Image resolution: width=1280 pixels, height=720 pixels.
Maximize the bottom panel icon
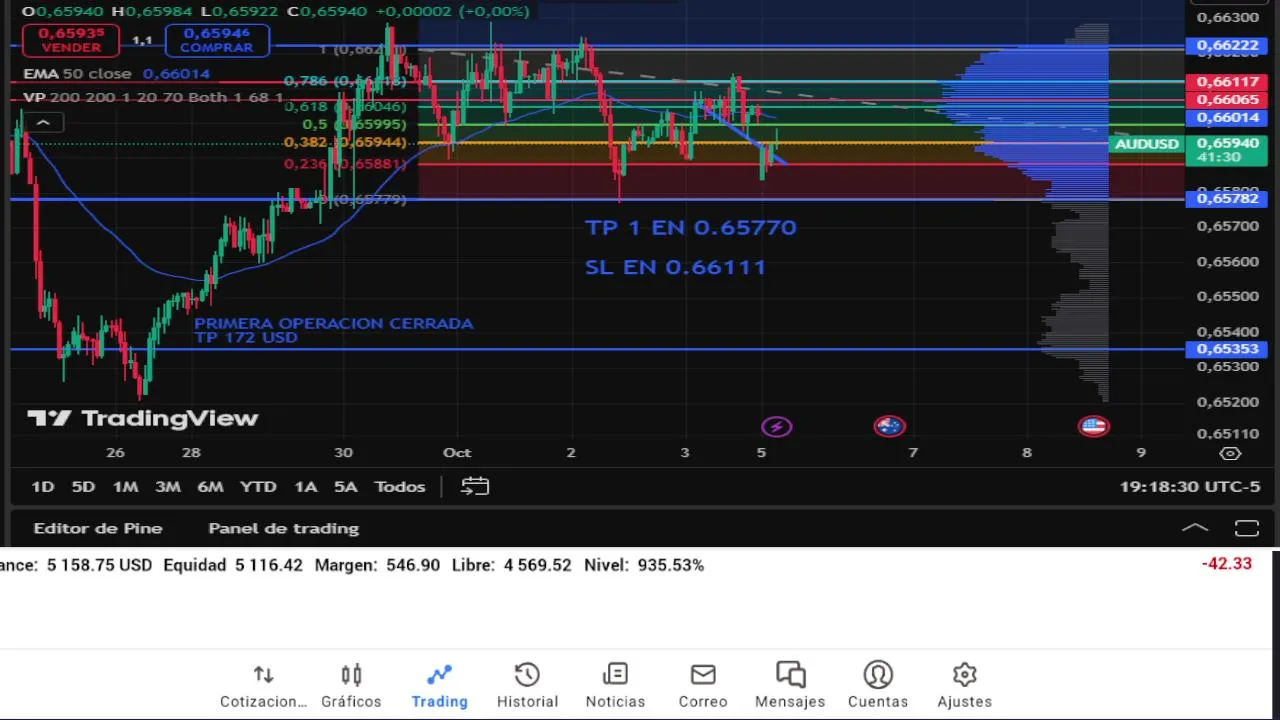click(x=1246, y=528)
